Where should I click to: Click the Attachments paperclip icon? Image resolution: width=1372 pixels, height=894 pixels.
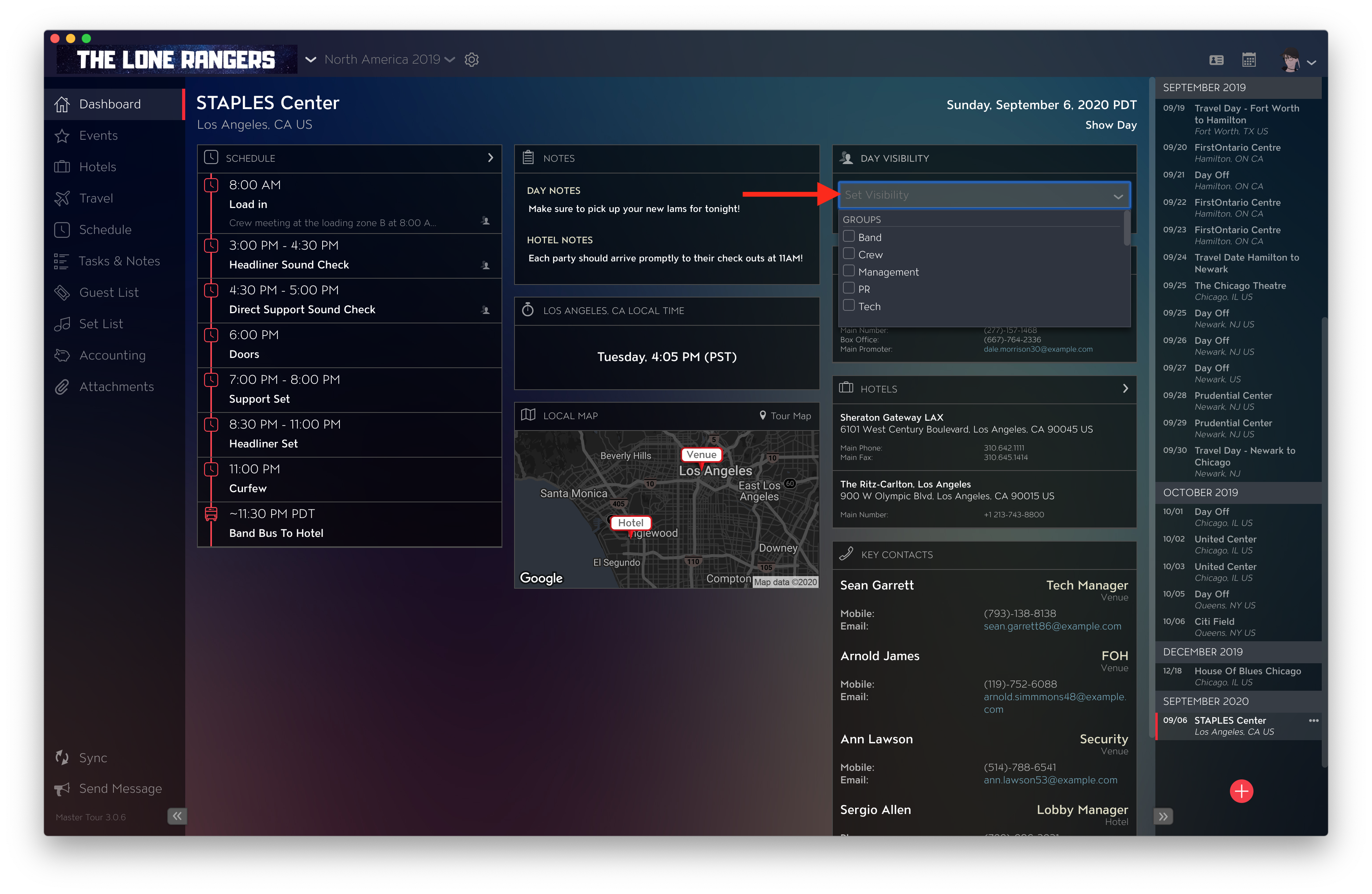[62, 387]
